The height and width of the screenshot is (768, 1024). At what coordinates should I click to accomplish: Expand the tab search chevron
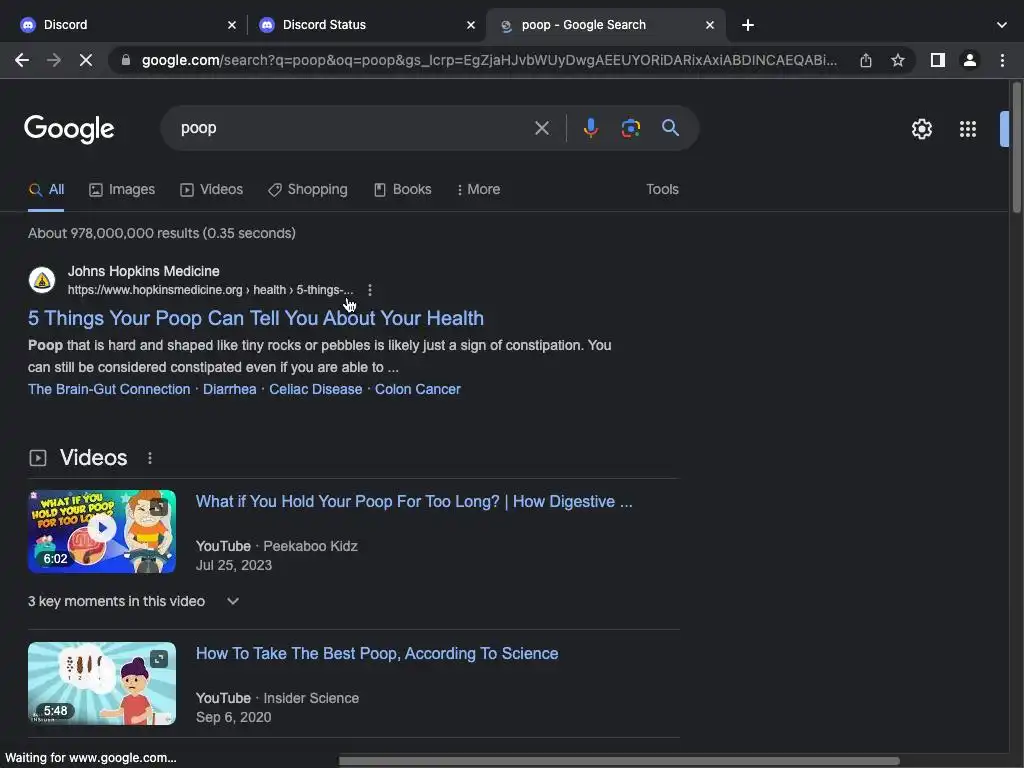click(x=1002, y=25)
